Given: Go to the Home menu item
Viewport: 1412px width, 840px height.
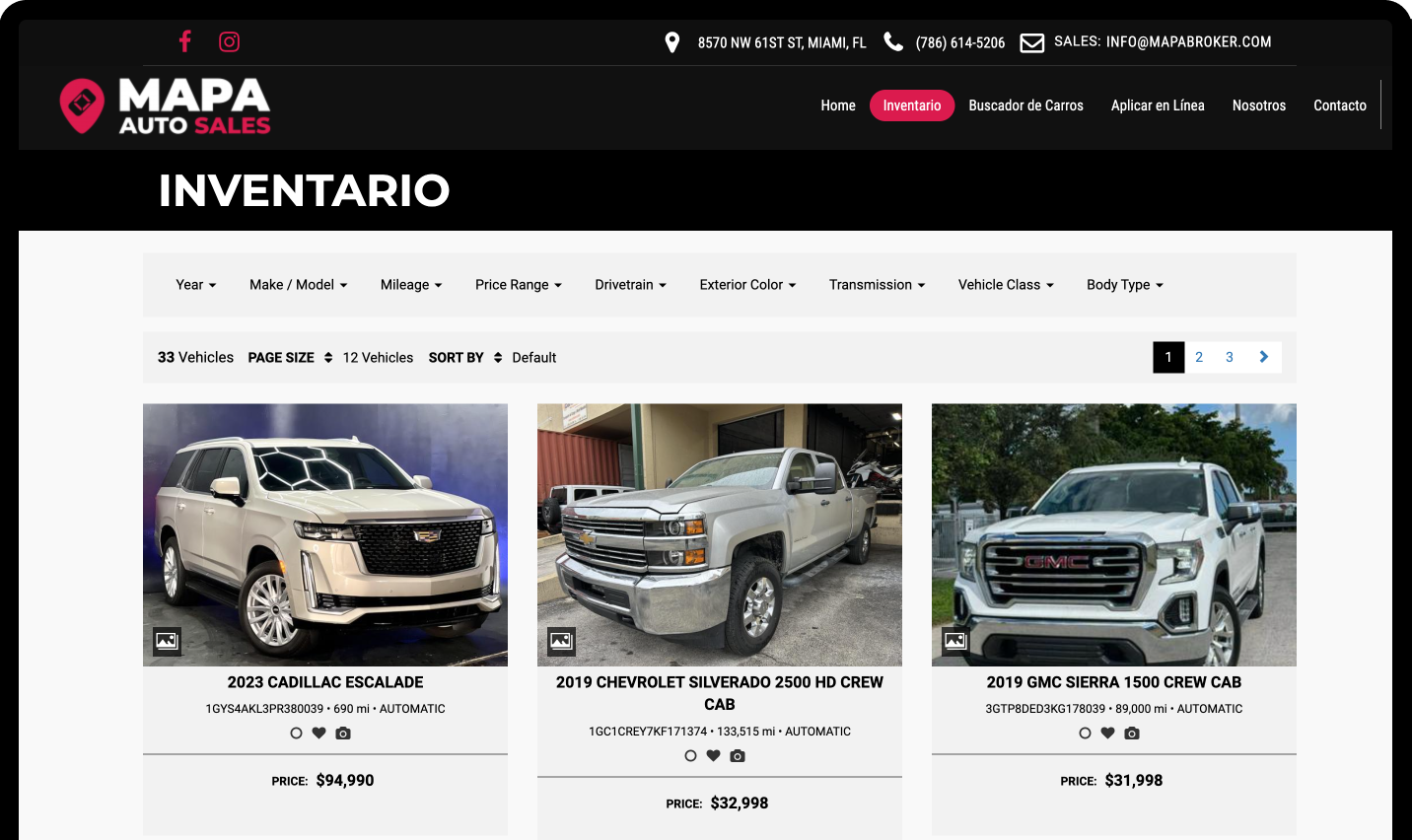Looking at the screenshot, I should [x=838, y=105].
